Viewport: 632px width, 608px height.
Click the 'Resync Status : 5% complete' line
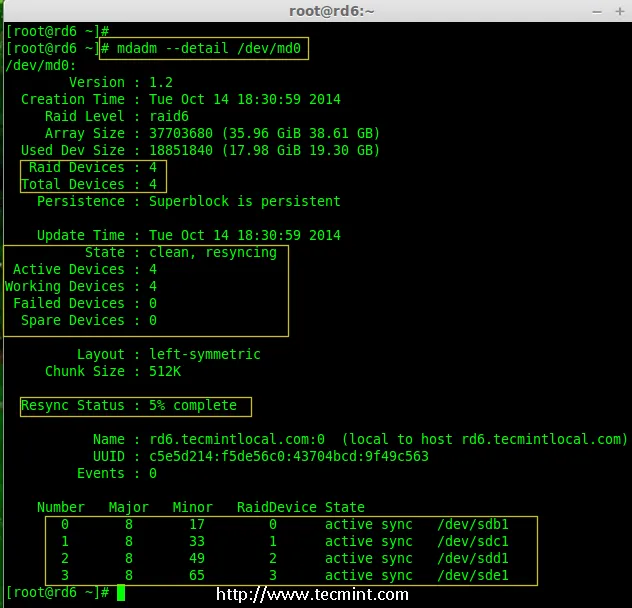[x=129, y=405]
